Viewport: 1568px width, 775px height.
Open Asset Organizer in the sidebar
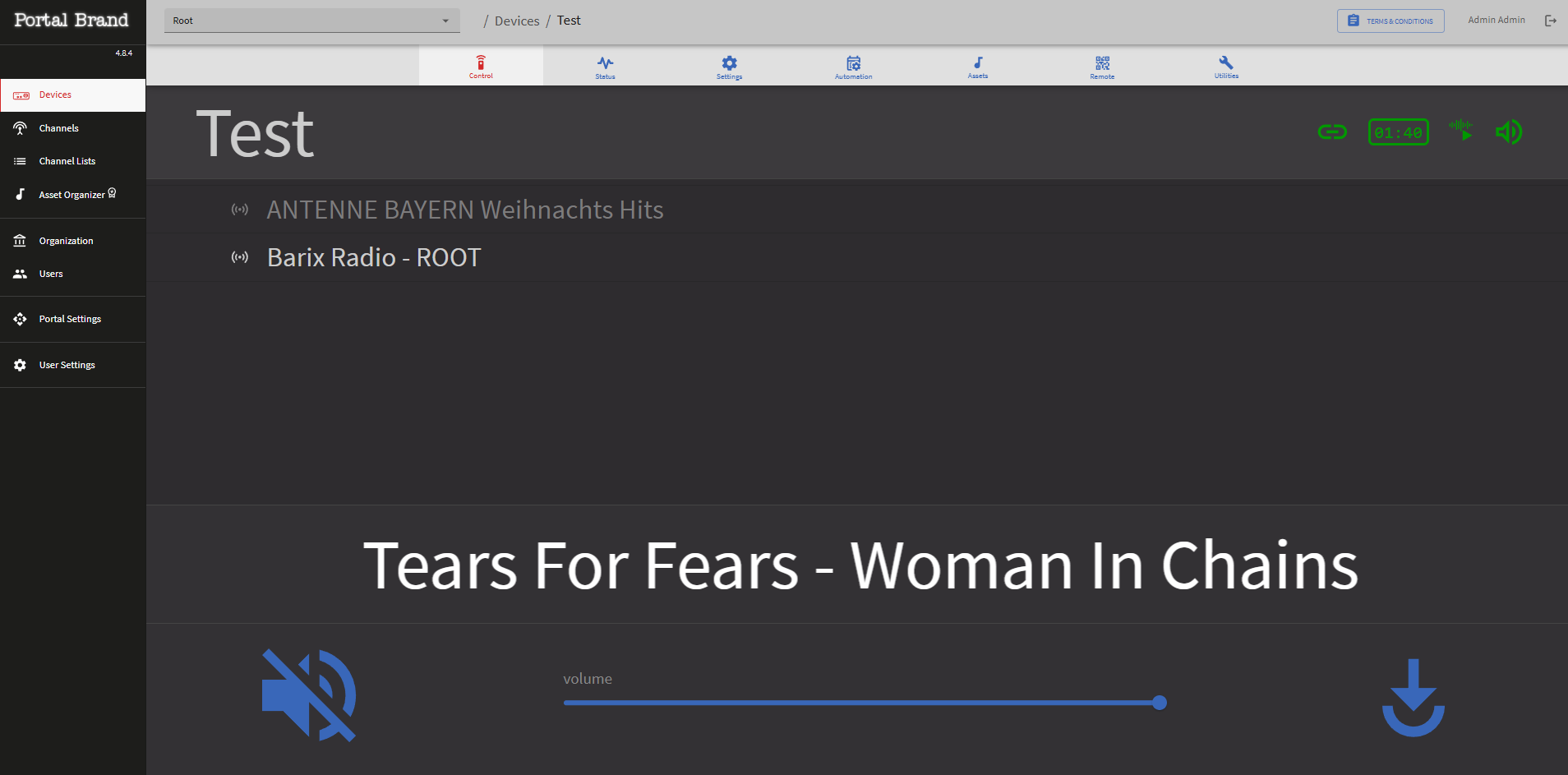click(73, 195)
